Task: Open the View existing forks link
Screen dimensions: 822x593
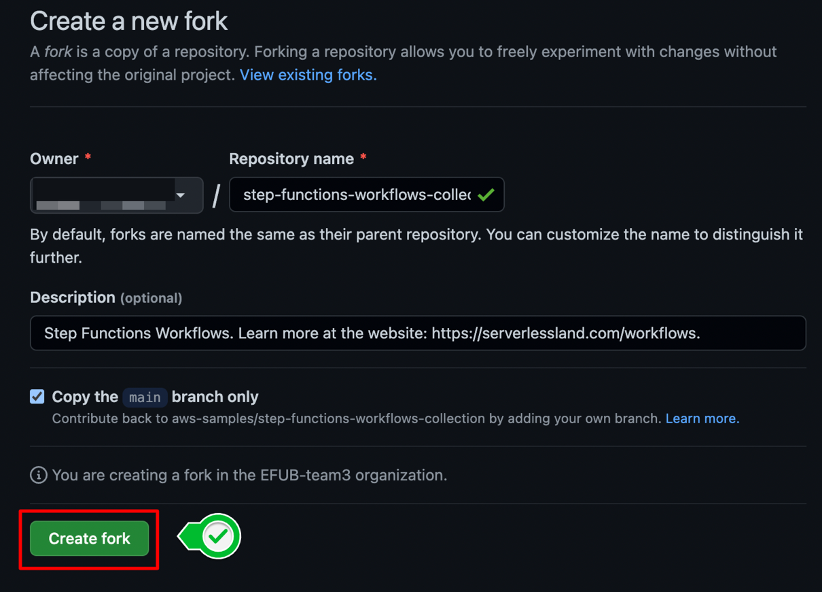Action: 308,75
